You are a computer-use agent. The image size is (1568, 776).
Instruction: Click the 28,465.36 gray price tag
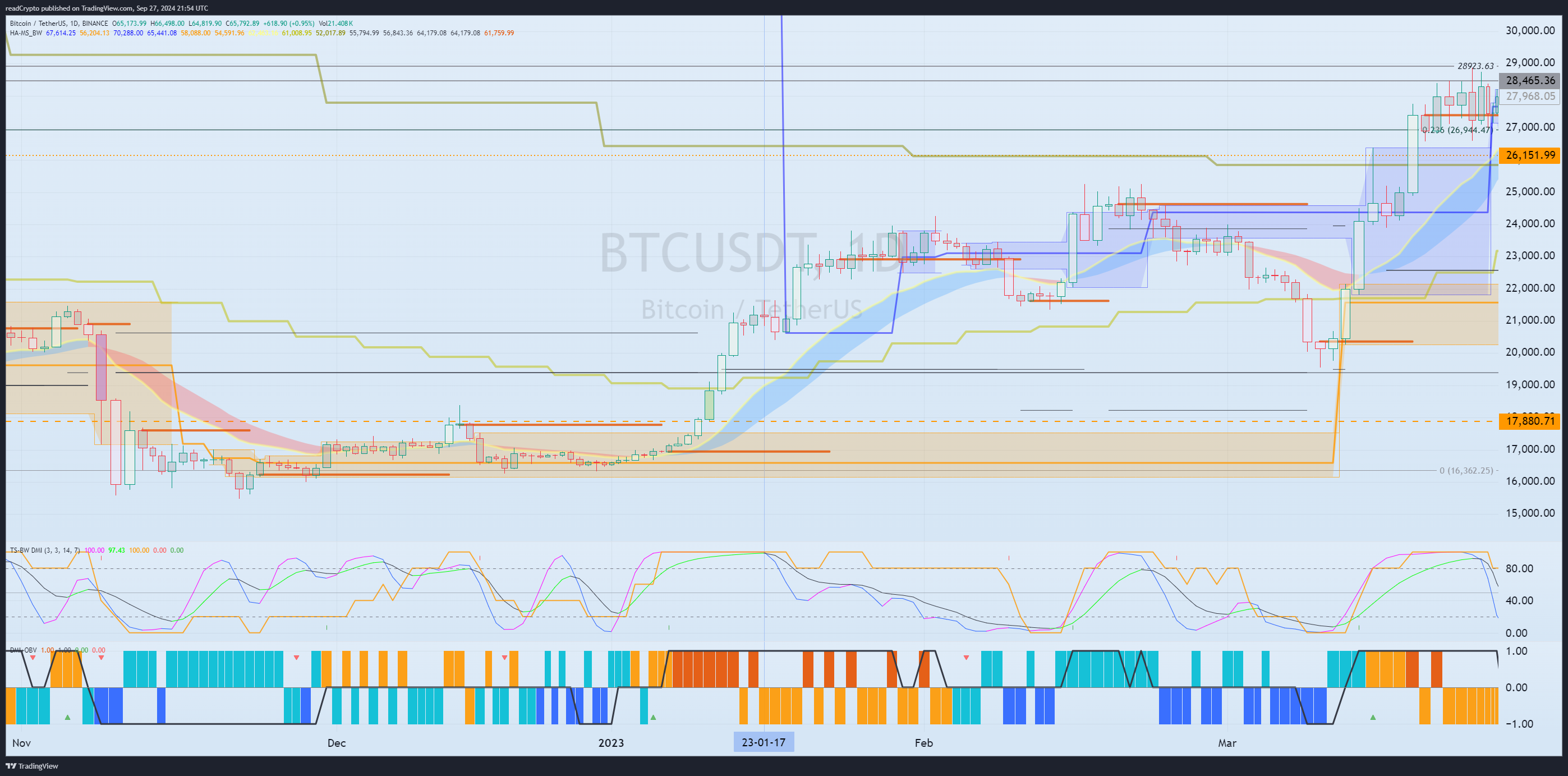[x=1530, y=80]
